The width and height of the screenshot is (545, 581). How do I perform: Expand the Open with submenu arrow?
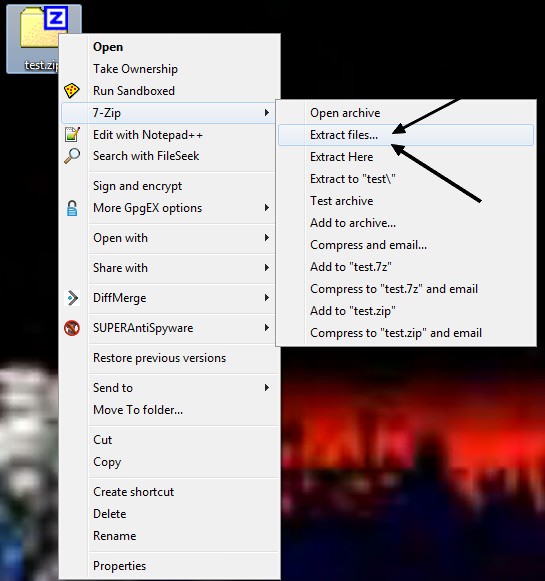point(266,238)
